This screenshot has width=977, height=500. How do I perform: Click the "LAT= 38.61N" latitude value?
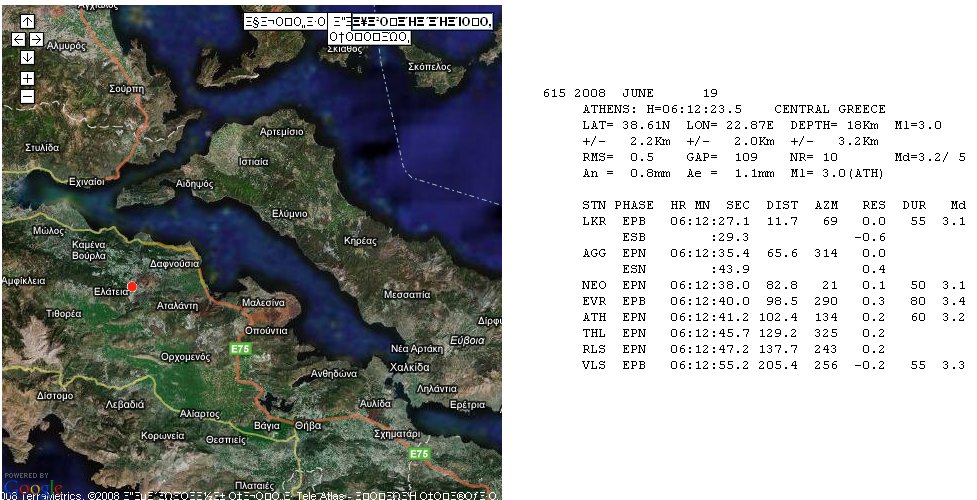[x=626, y=125]
